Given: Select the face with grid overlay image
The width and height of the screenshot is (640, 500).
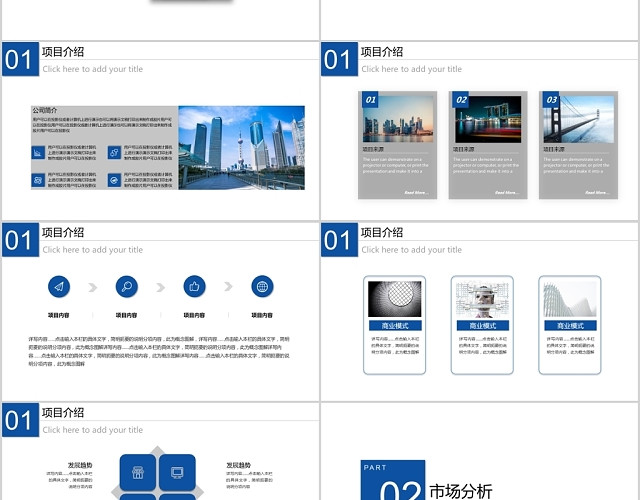Looking at the screenshot, I should click(x=482, y=299).
